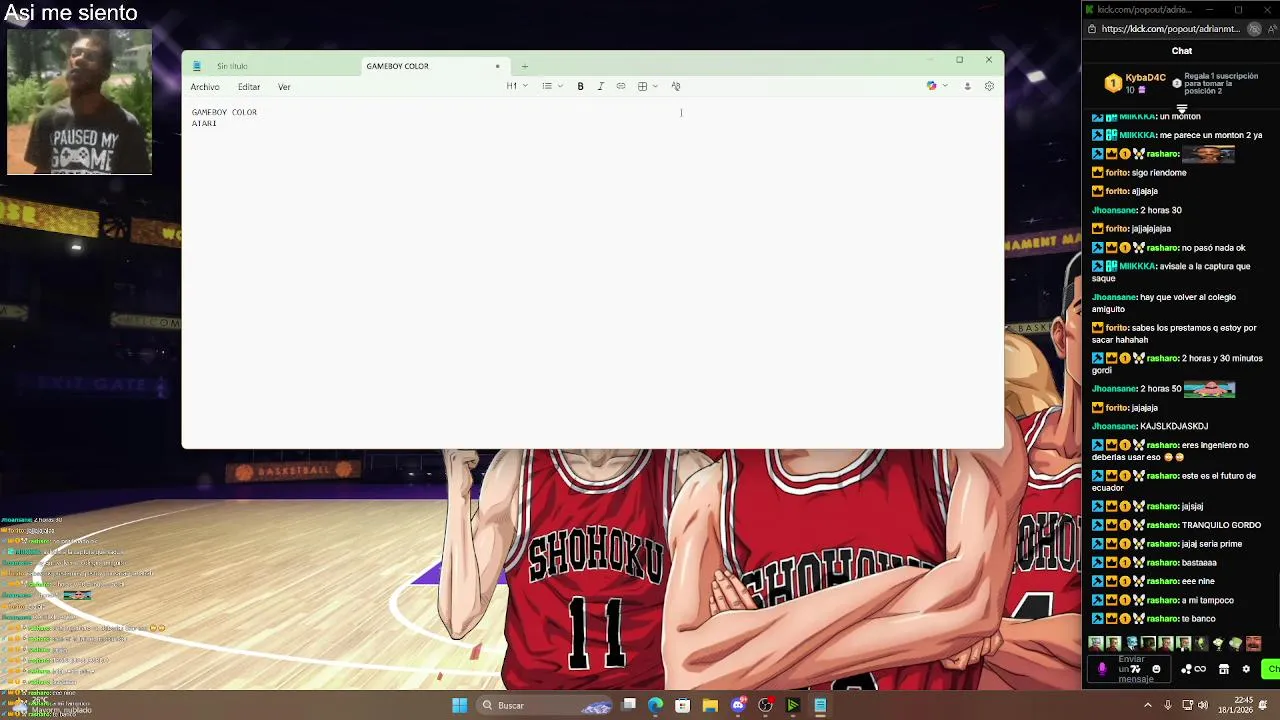Click the 'Asi me siento' webcam overlay image
This screenshot has width=1280, height=720.
click(x=79, y=102)
